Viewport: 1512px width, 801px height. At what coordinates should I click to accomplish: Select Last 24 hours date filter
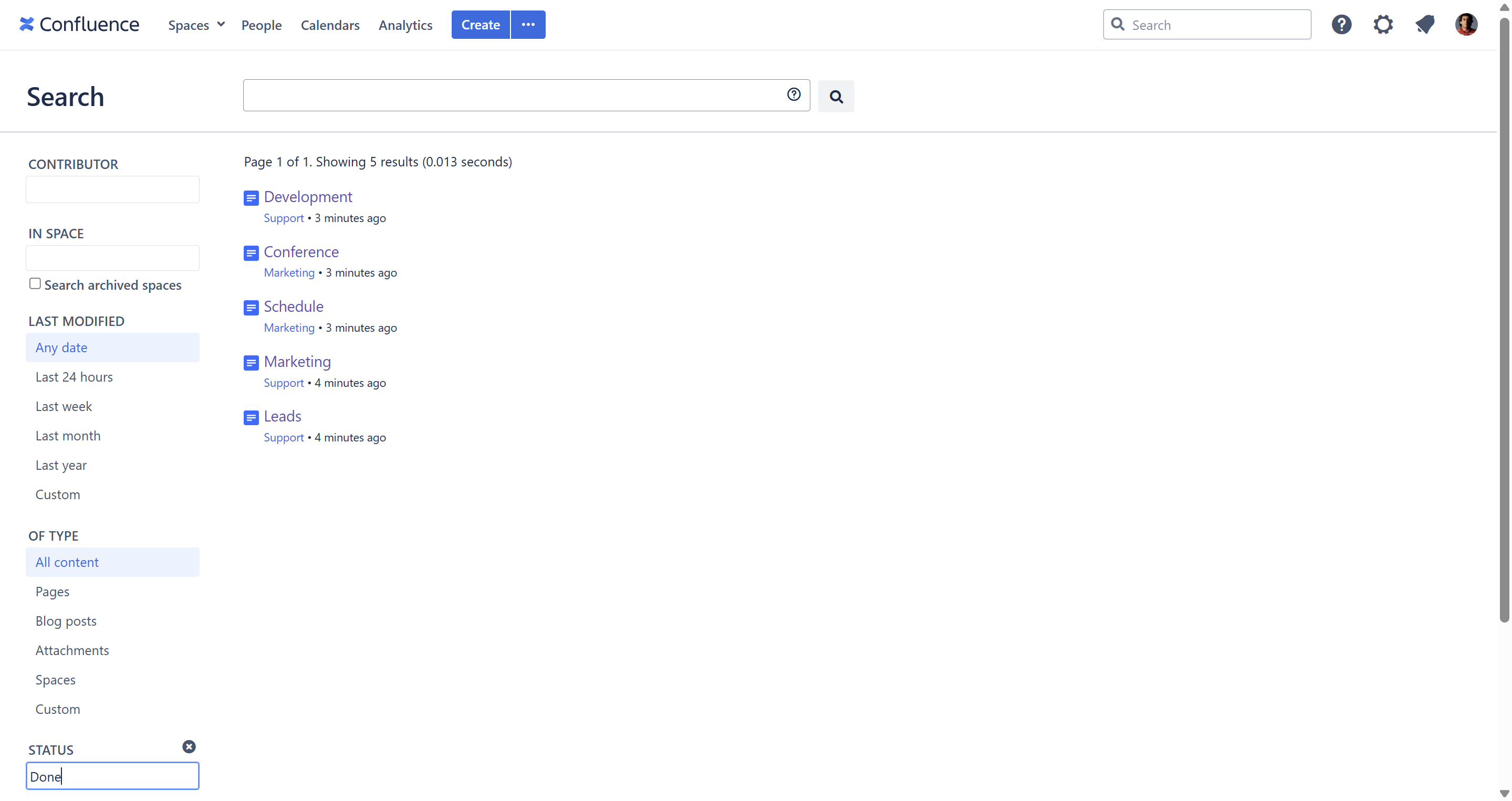(74, 377)
